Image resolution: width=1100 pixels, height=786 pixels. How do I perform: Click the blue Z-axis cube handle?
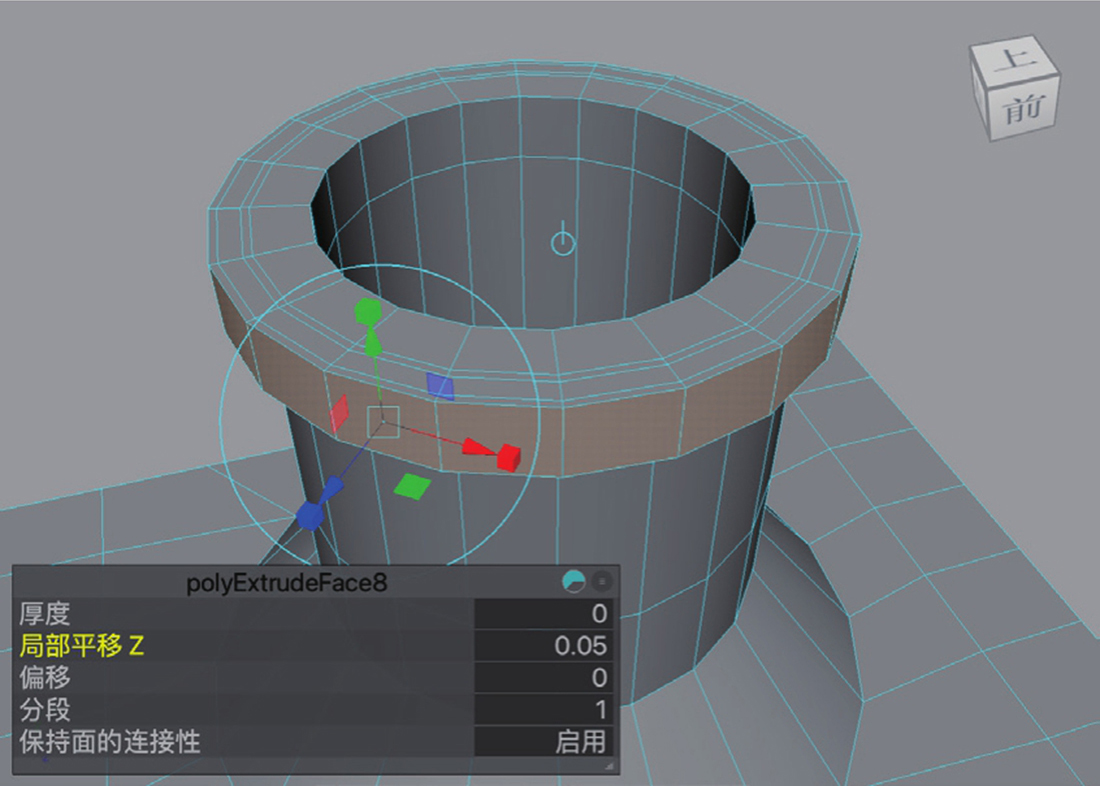[311, 515]
